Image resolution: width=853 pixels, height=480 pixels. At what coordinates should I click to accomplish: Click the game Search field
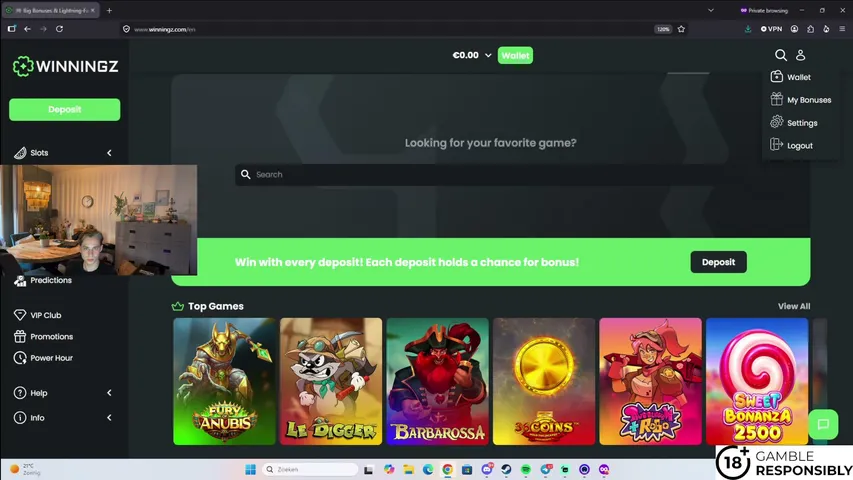pos(490,174)
